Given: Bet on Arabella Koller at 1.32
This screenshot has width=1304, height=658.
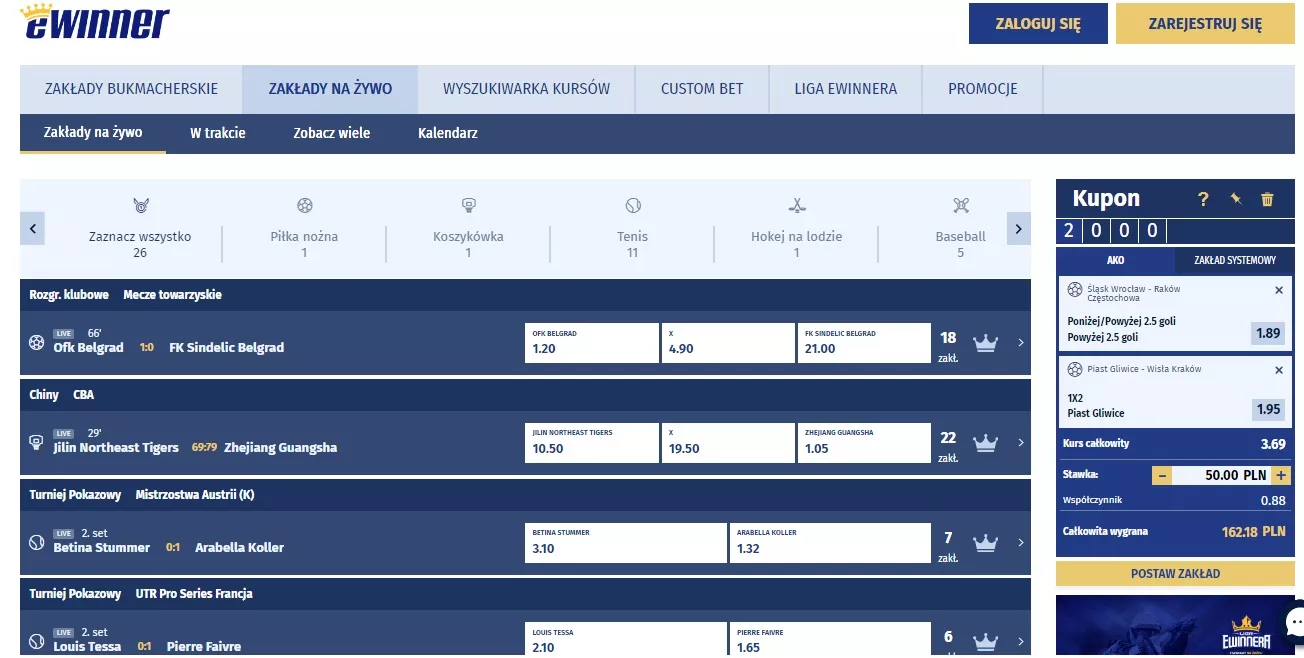Looking at the screenshot, I should click(830, 543).
